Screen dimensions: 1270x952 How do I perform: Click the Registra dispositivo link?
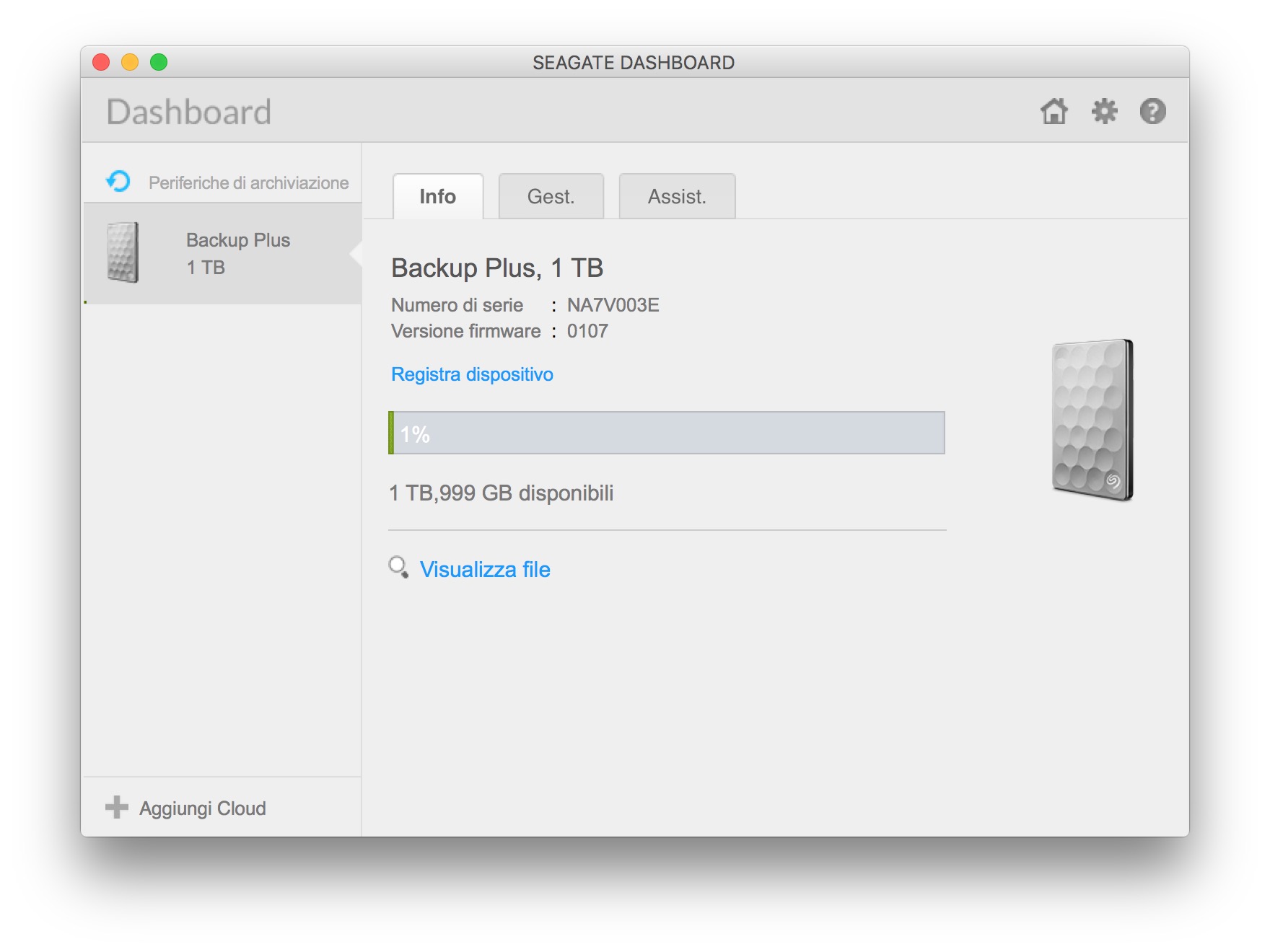tap(472, 374)
